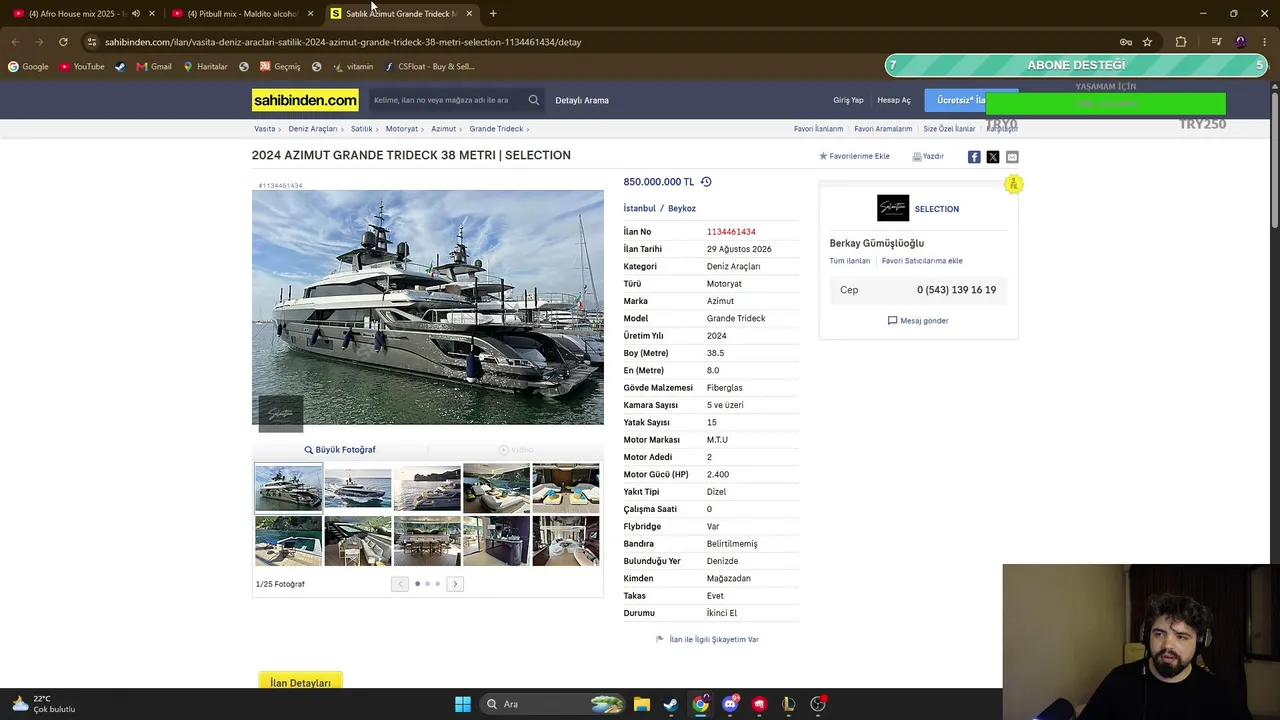Show previous page of photo thumbnails
The width and height of the screenshot is (1280, 720).
pos(400,584)
